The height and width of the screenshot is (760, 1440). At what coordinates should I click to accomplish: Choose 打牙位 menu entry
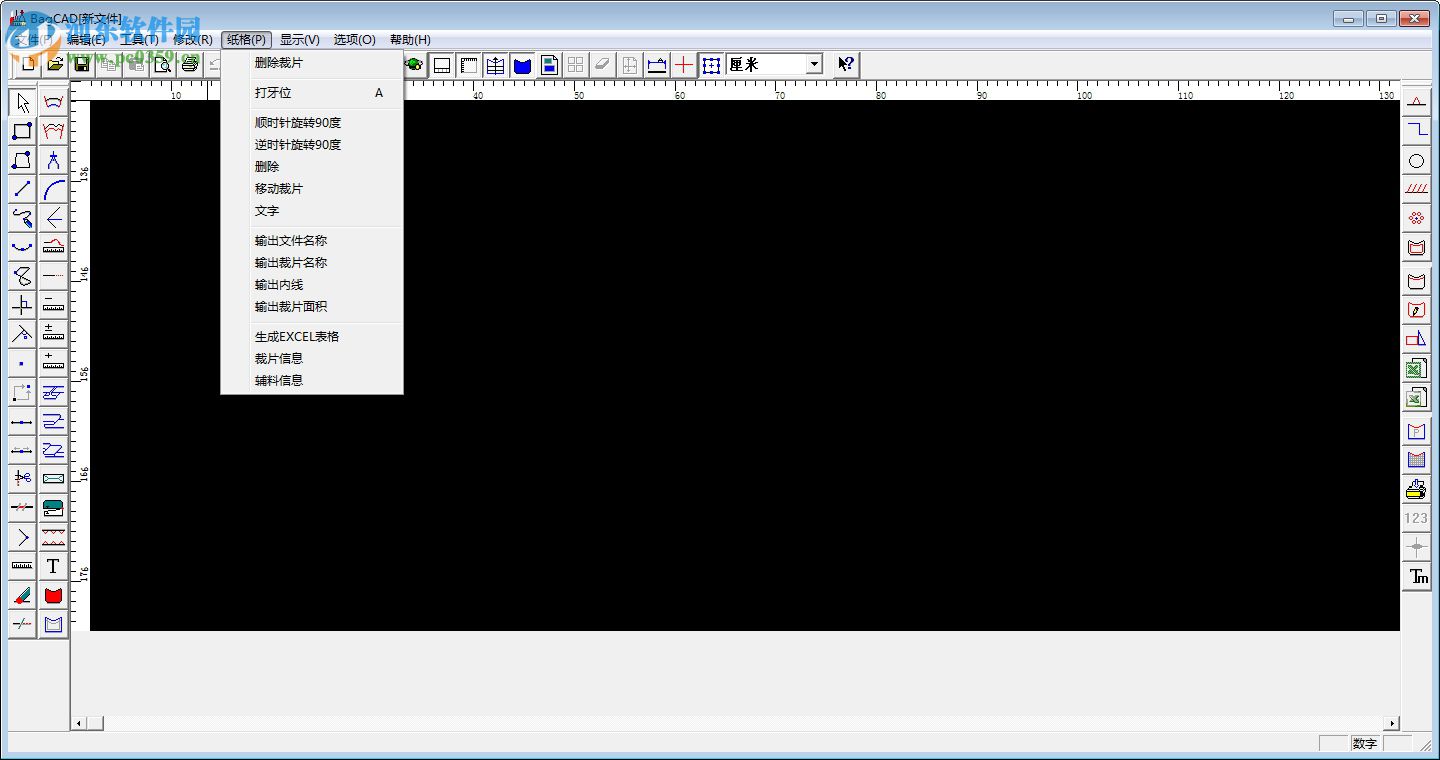tap(312, 93)
